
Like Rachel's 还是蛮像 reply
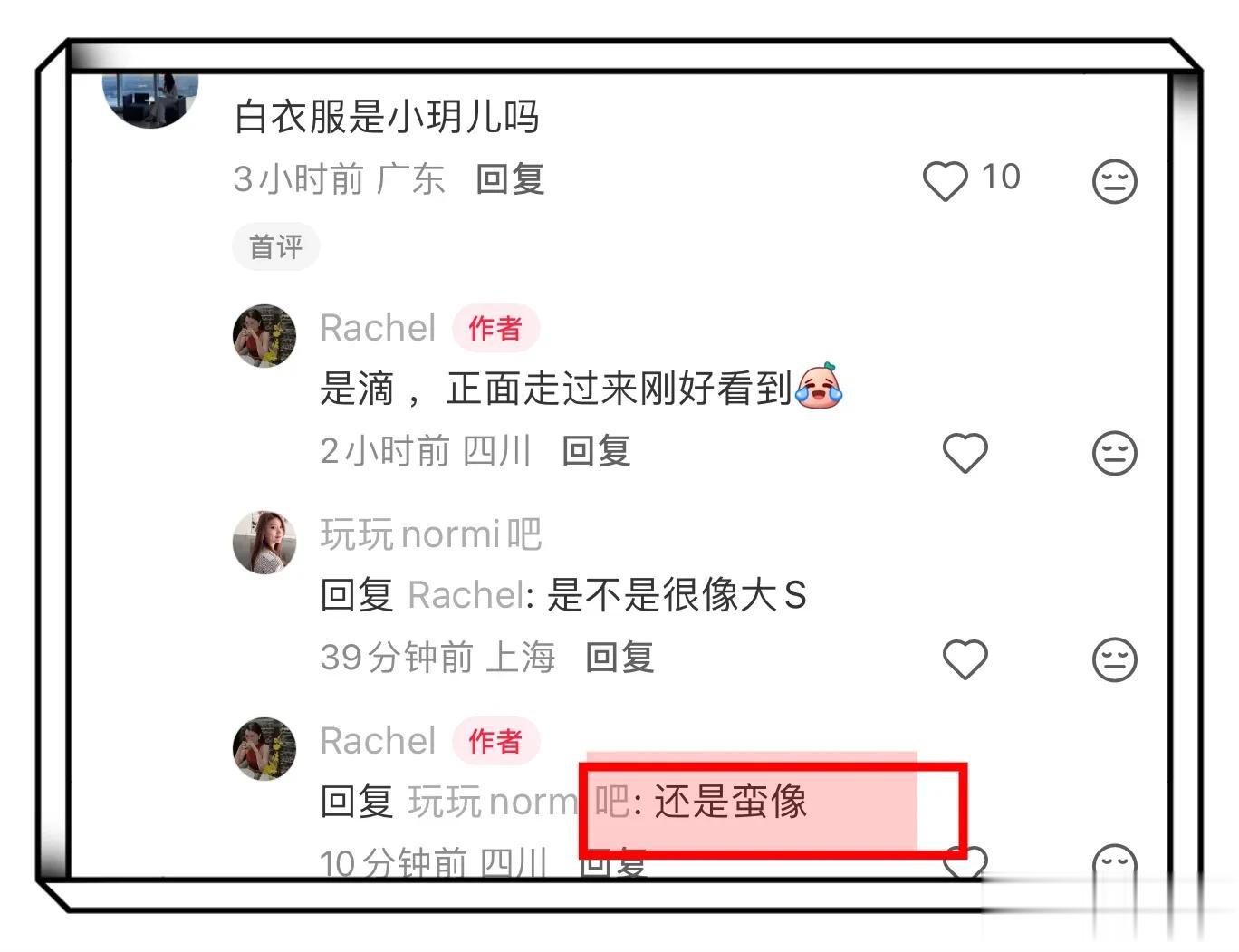tap(965, 861)
